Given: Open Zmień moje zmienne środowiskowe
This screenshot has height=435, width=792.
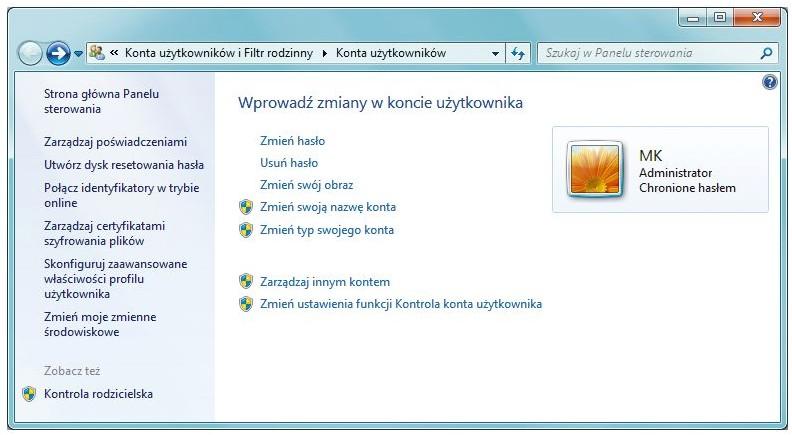Looking at the screenshot, I should click(x=100, y=324).
